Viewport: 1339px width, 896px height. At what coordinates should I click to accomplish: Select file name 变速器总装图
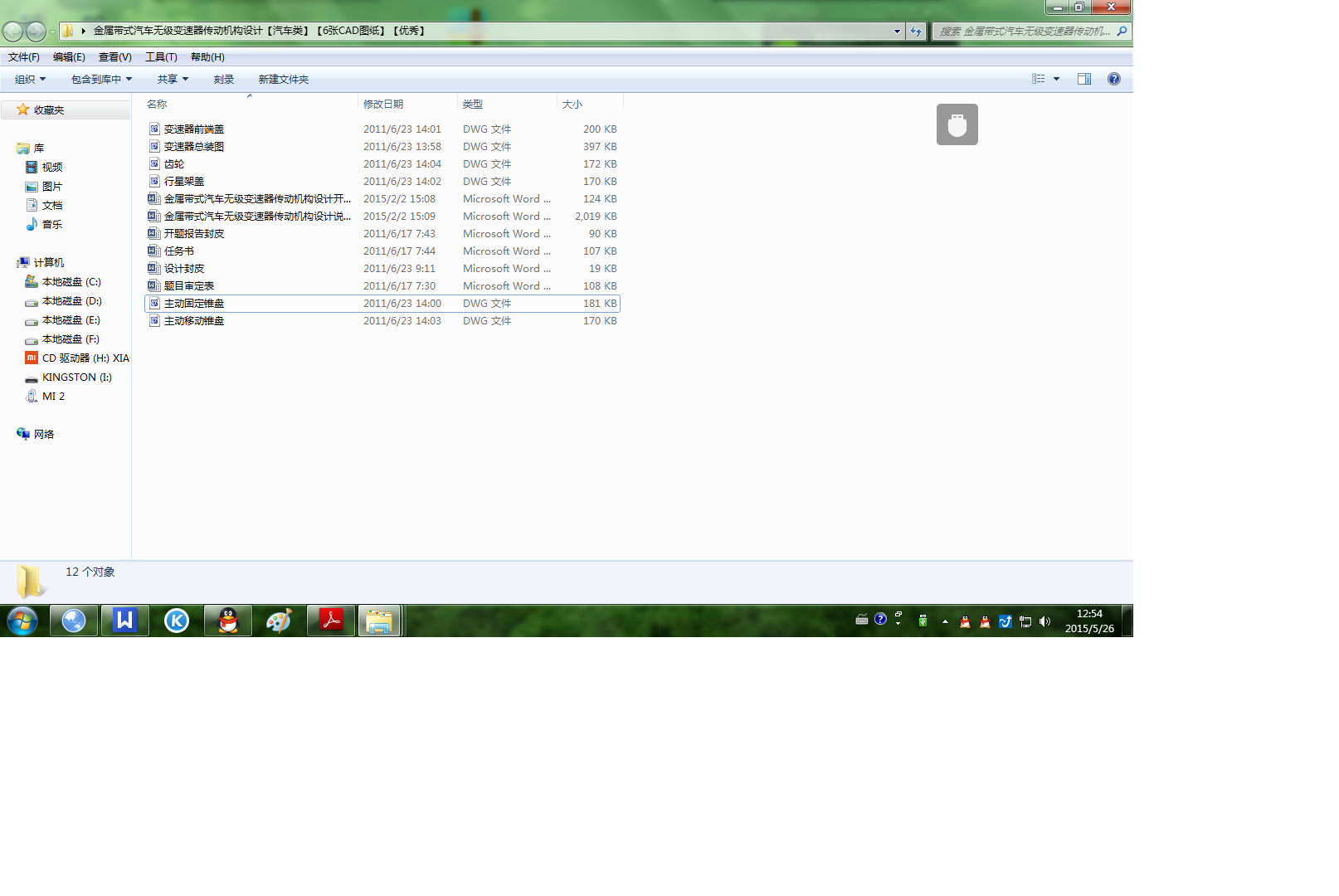pos(194,146)
